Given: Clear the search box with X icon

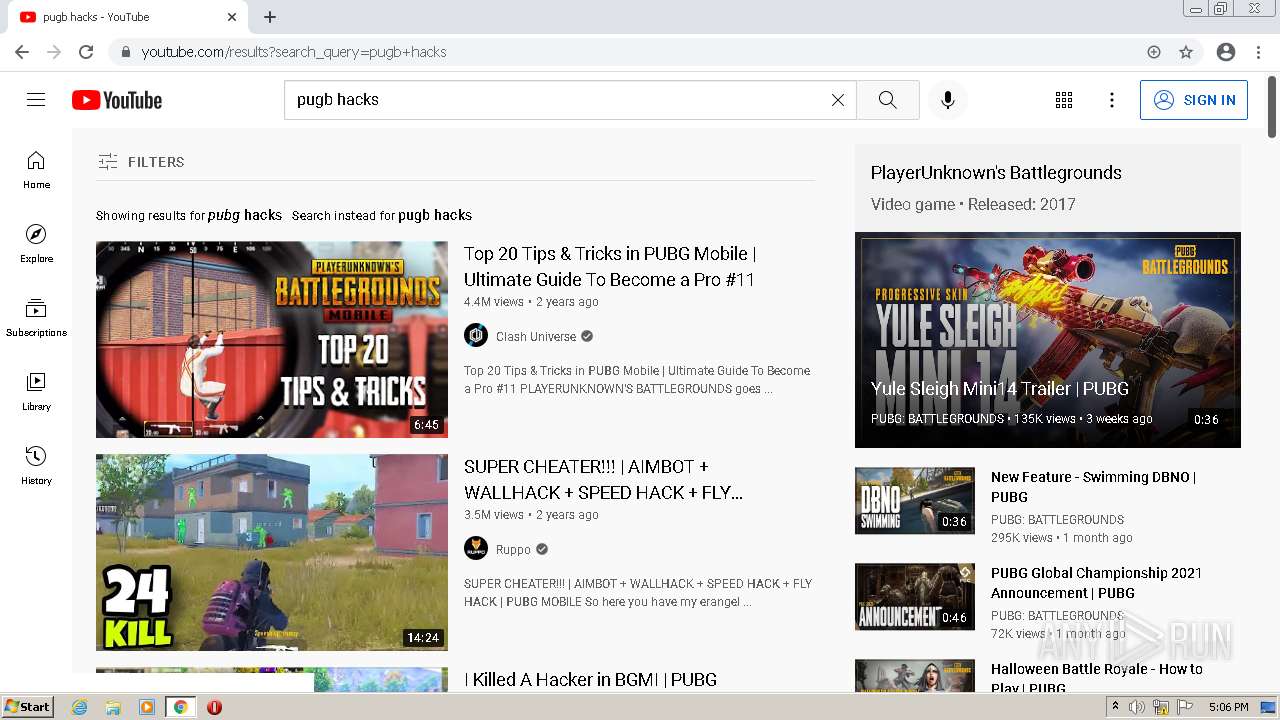Looking at the screenshot, I should pos(838,100).
